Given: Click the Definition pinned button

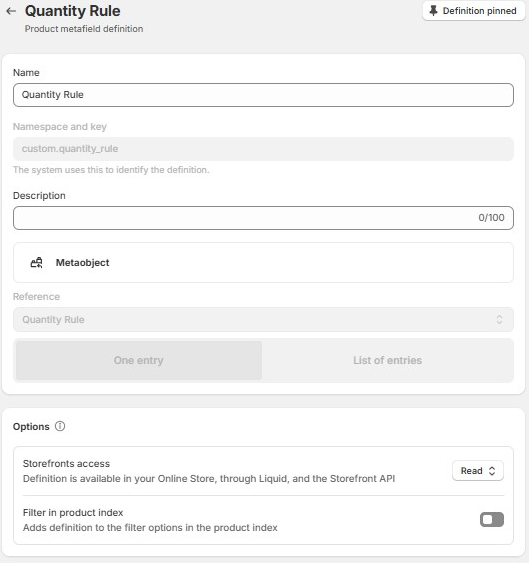Looking at the screenshot, I should 474,11.
